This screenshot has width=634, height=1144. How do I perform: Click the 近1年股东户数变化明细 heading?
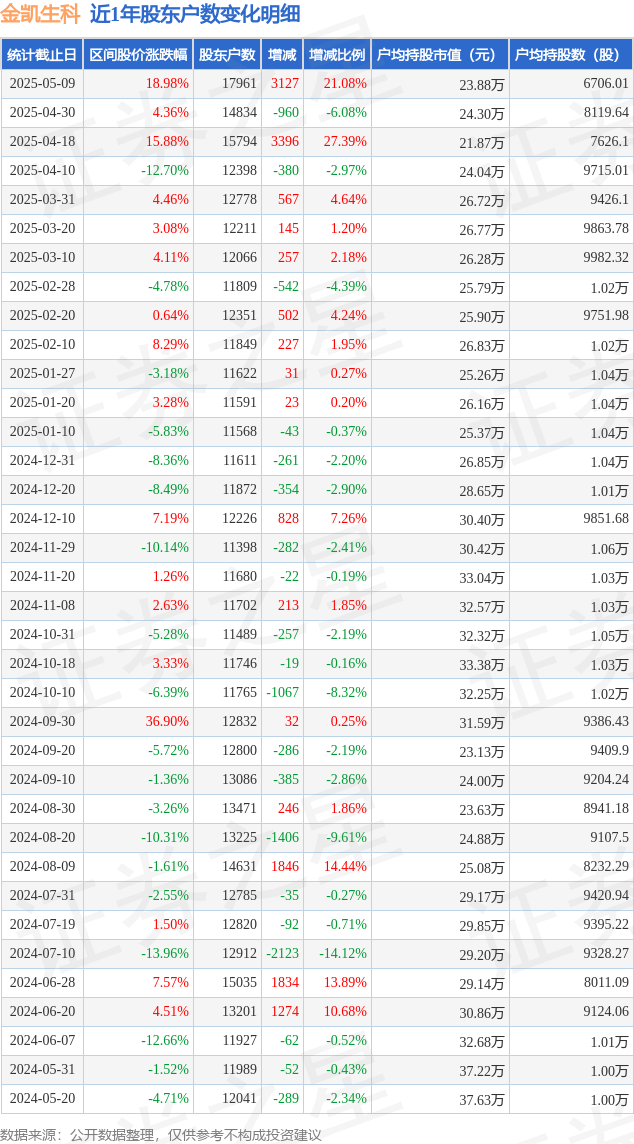[195, 14]
